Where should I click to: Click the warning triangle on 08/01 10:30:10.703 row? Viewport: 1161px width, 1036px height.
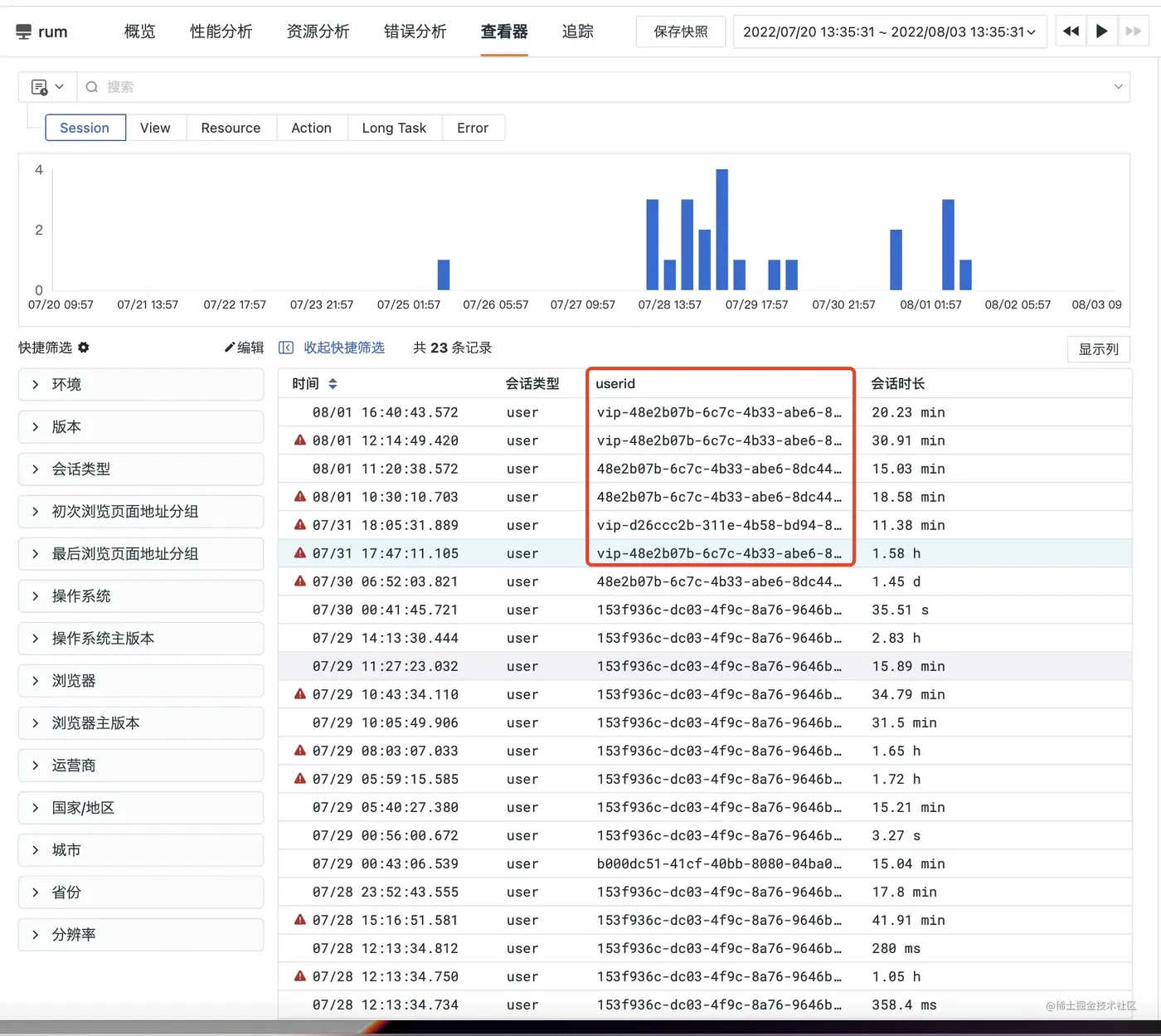pos(300,496)
